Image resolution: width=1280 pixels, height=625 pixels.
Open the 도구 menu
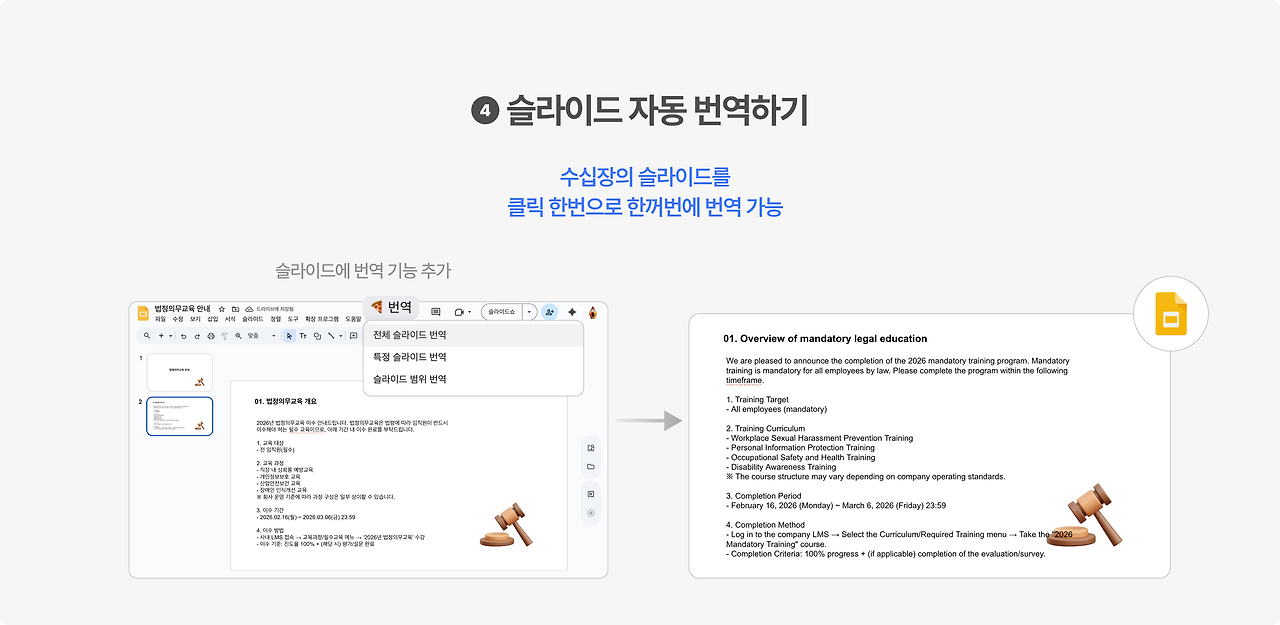click(x=293, y=319)
